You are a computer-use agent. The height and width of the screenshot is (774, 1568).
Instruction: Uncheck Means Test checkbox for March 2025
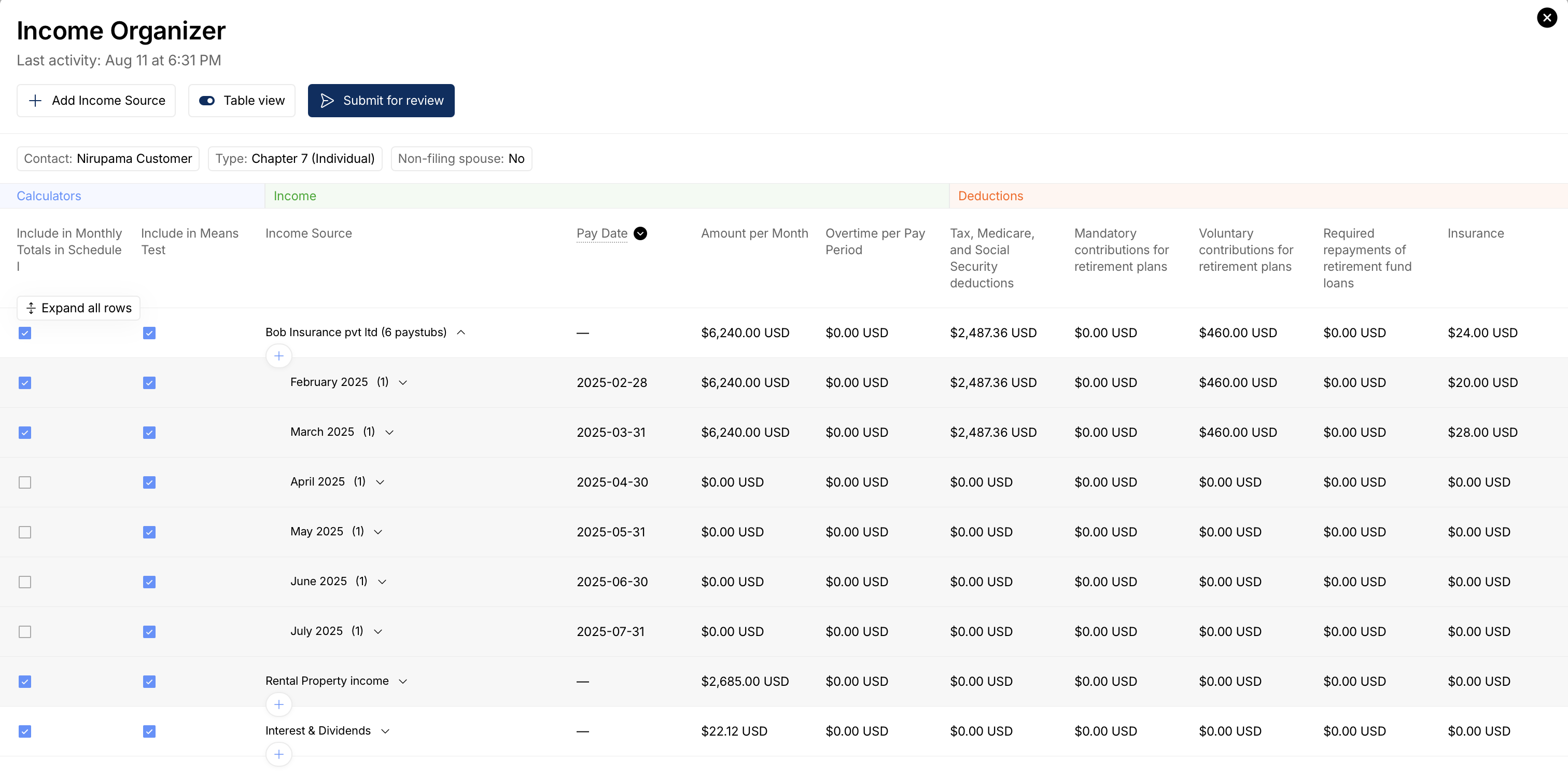(x=149, y=432)
